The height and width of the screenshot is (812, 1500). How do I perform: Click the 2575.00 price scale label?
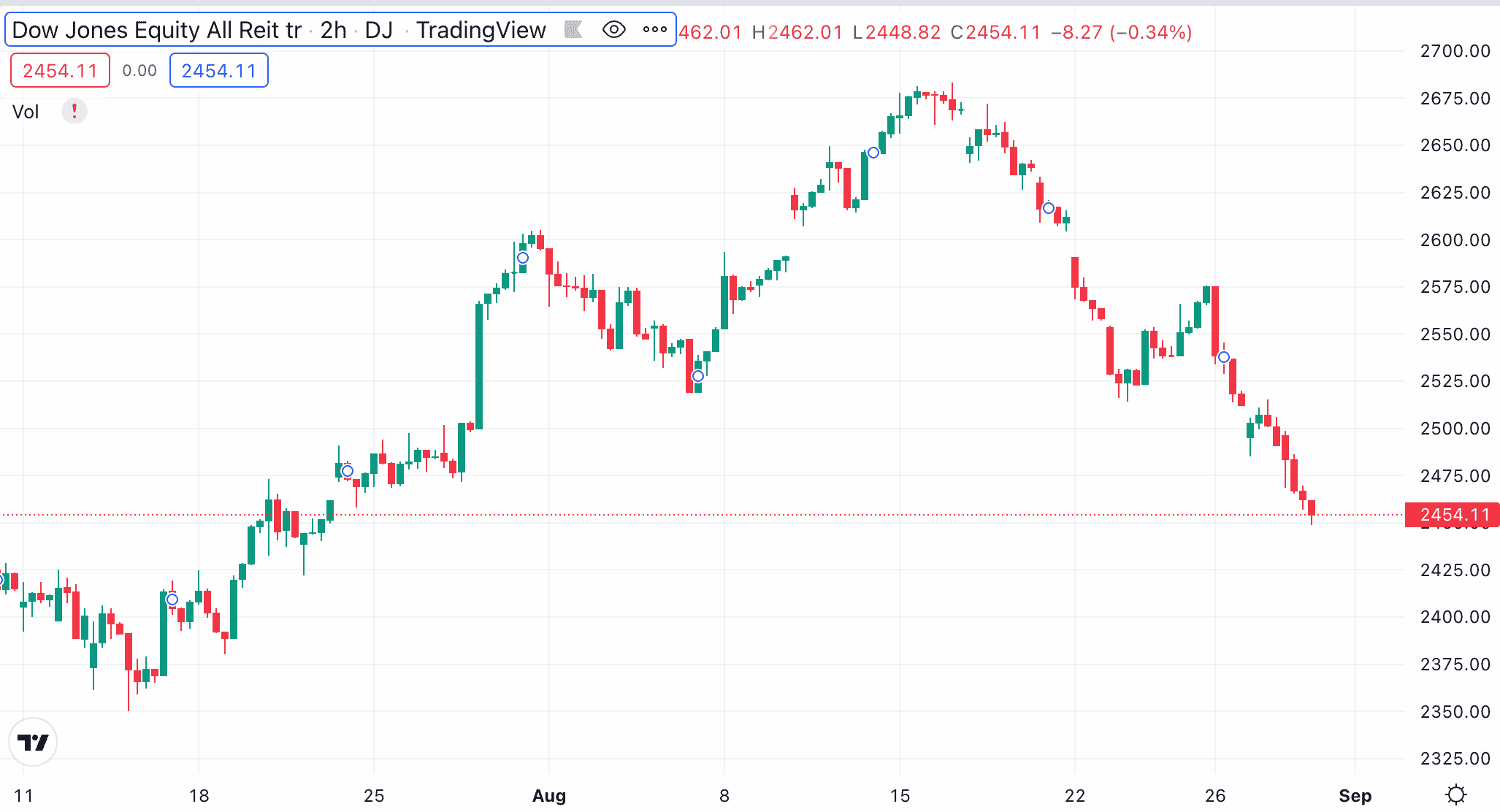click(x=1455, y=287)
